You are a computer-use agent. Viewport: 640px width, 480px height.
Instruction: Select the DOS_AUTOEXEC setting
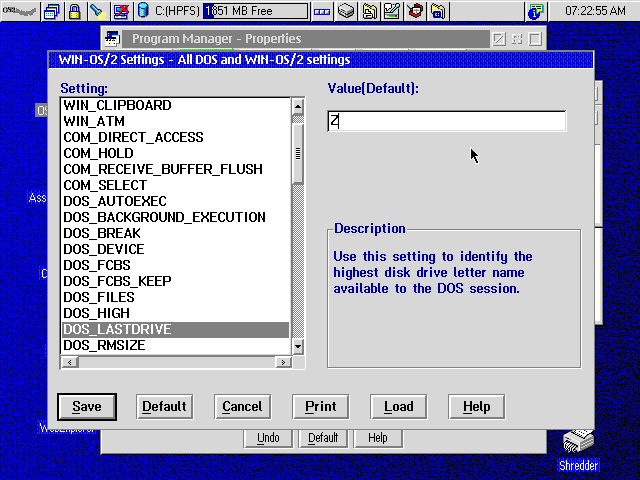176,201
